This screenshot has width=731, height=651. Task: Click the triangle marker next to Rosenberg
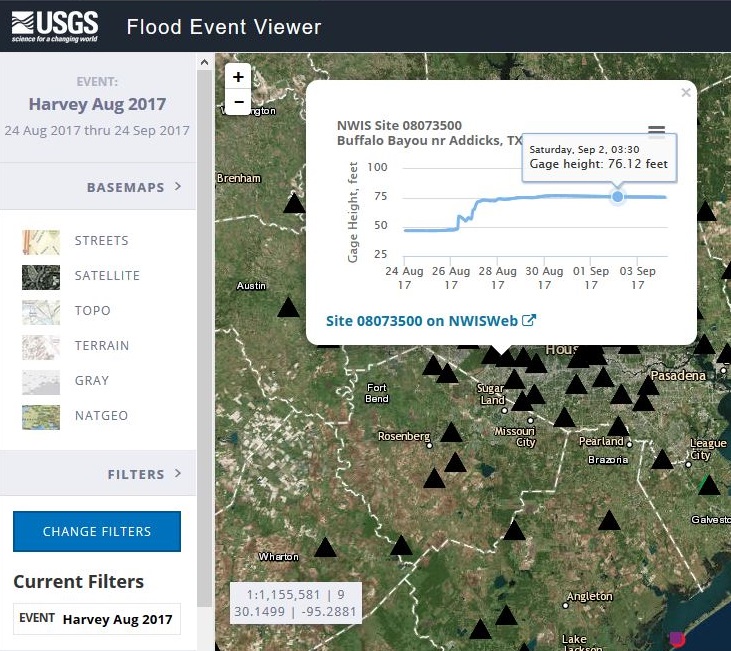point(451,432)
